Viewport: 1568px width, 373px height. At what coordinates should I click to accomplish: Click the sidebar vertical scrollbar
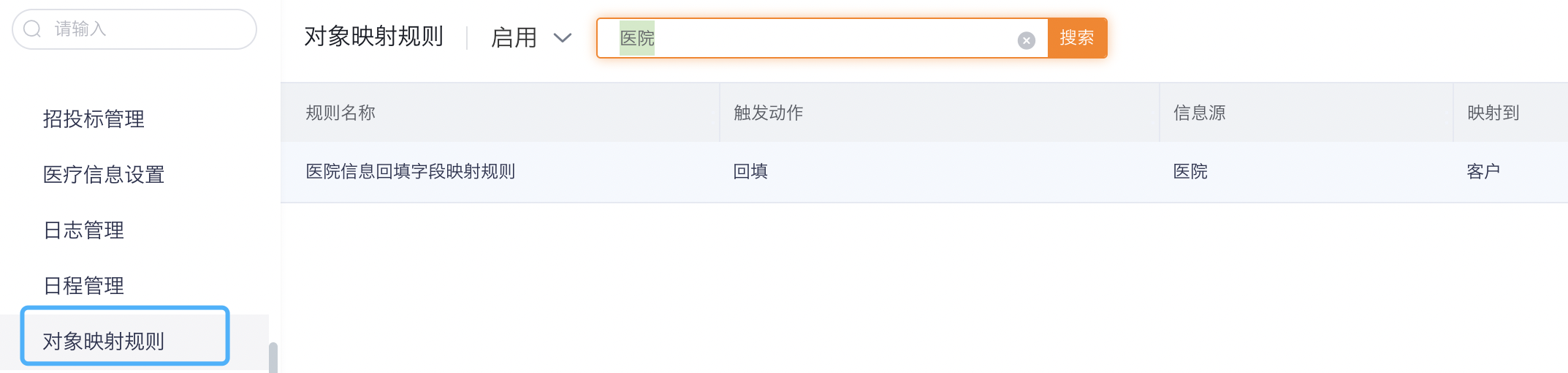[x=273, y=357]
